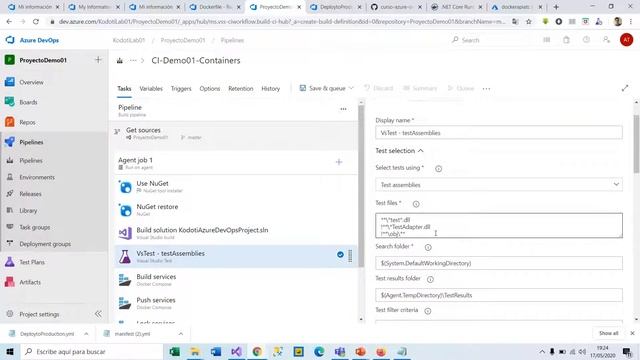Screen dimensions: 640x360
Task: Open Repos in the sidebar
Action: coord(27,122)
